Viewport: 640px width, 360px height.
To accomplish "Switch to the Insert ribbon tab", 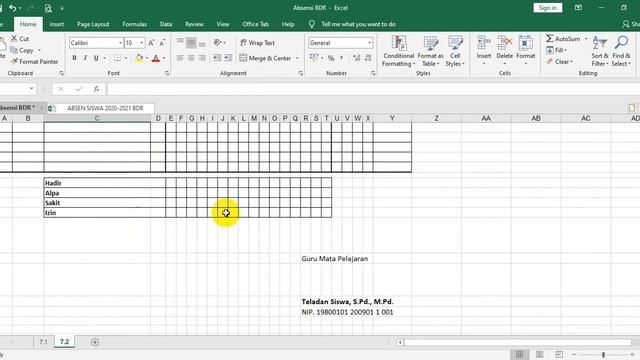I will 56,24.
